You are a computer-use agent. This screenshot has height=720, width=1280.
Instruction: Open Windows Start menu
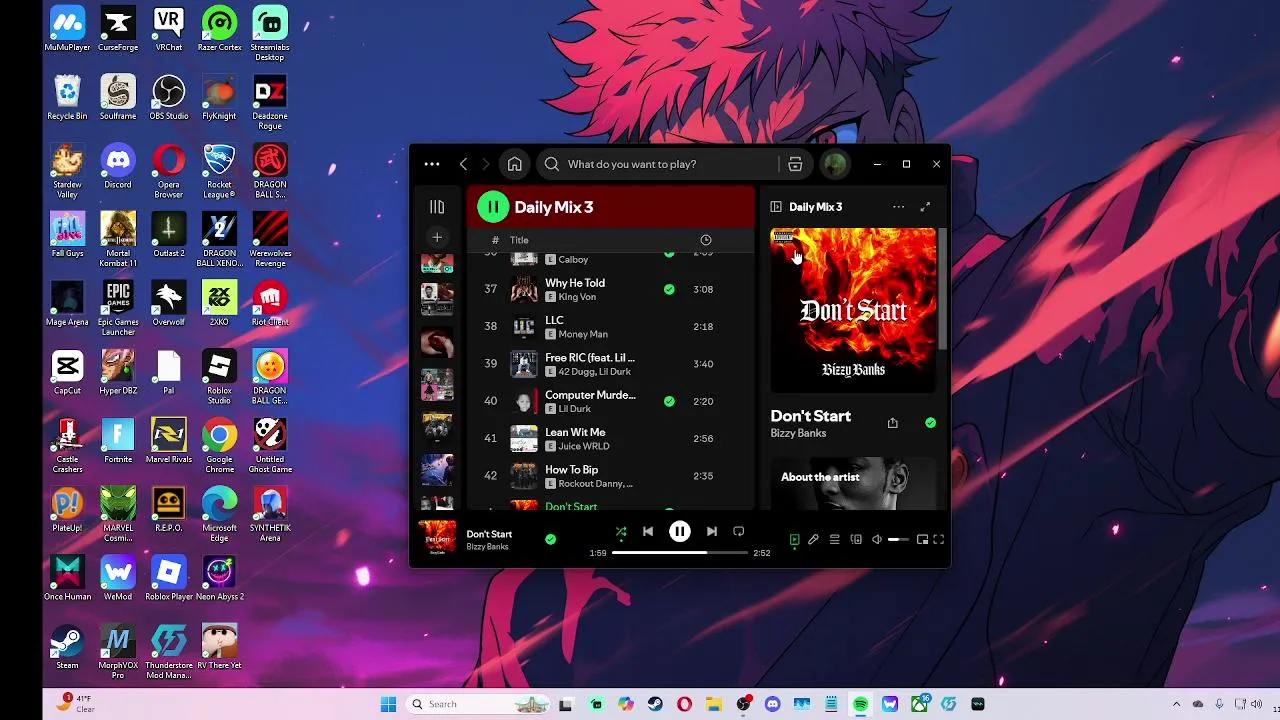(388, 704)
